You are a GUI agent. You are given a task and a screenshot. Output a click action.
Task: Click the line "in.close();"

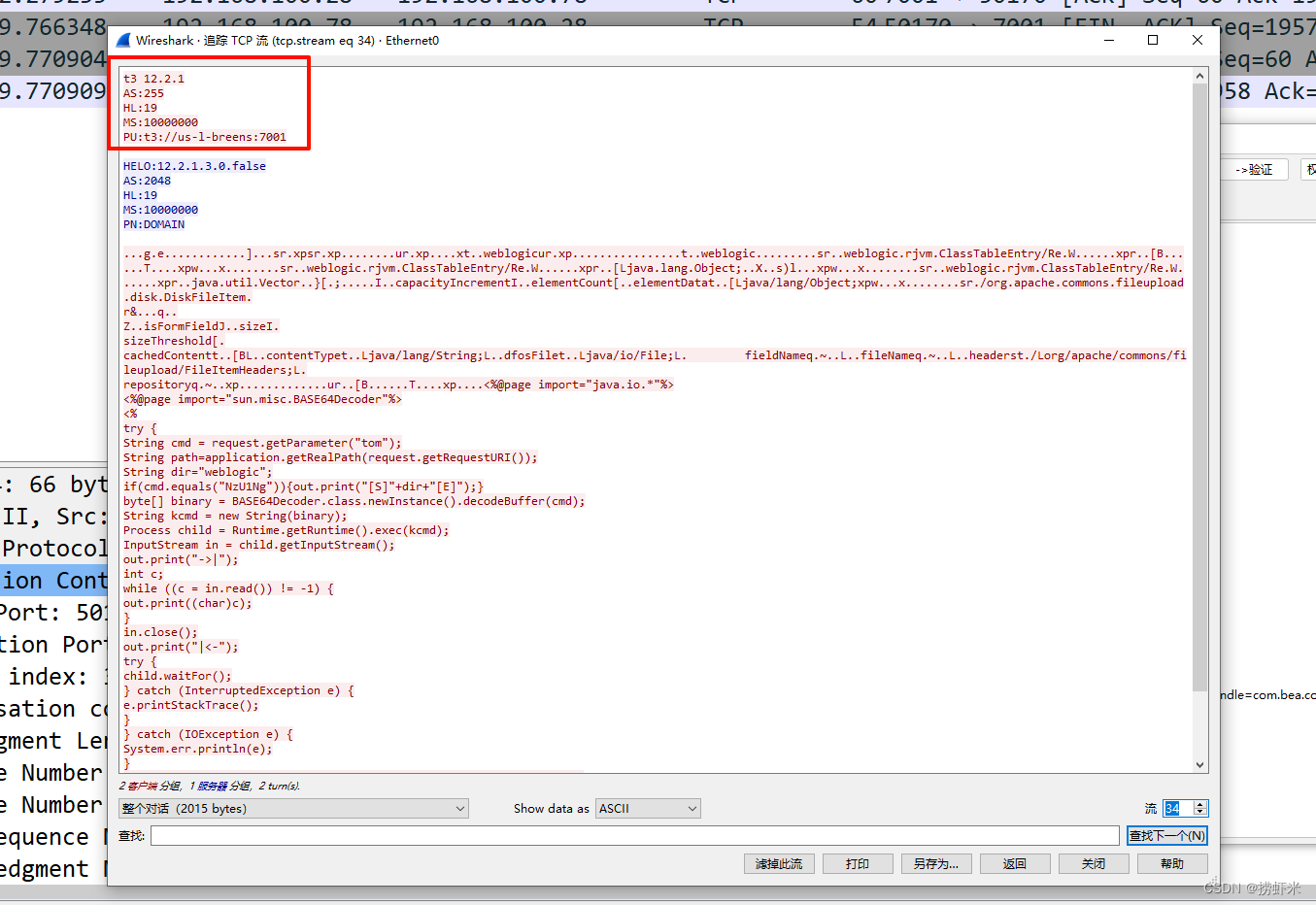[x=160, y=632]
